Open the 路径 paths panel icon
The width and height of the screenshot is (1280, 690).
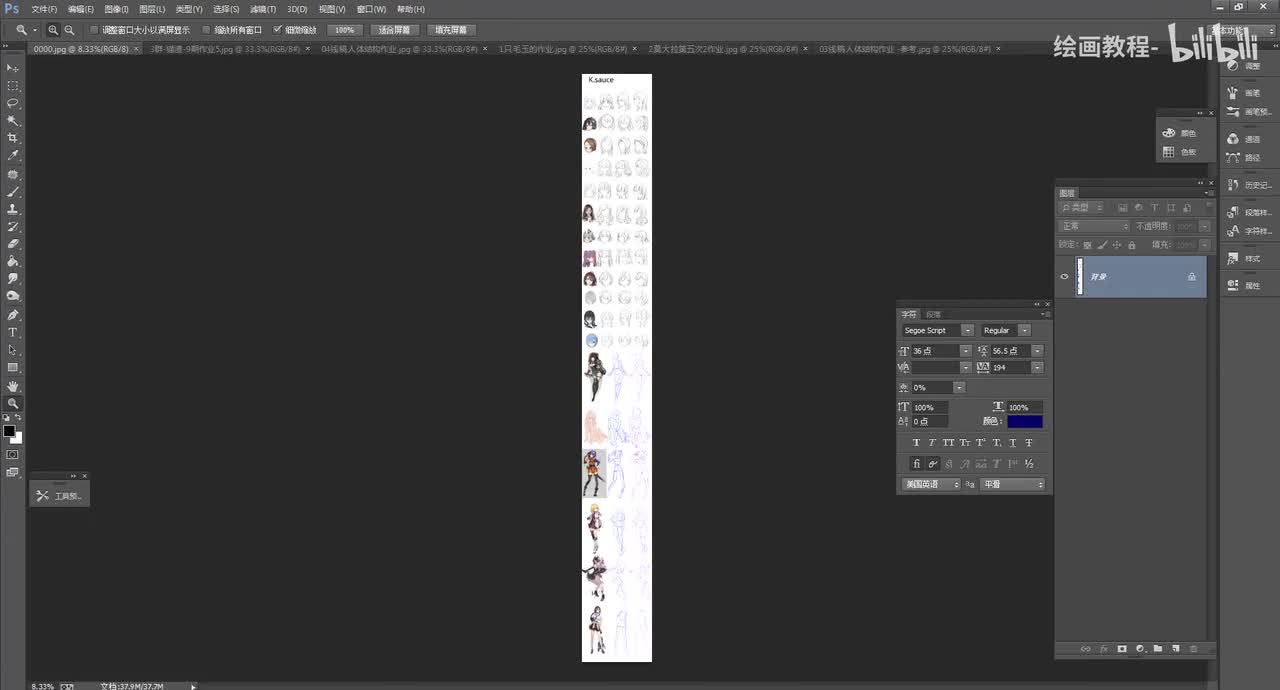point(1233,157)
